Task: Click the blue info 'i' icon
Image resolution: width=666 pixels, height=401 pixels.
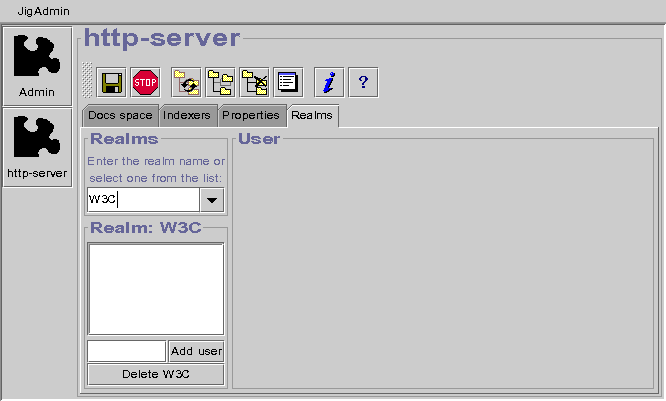Action: pos(328,82)
